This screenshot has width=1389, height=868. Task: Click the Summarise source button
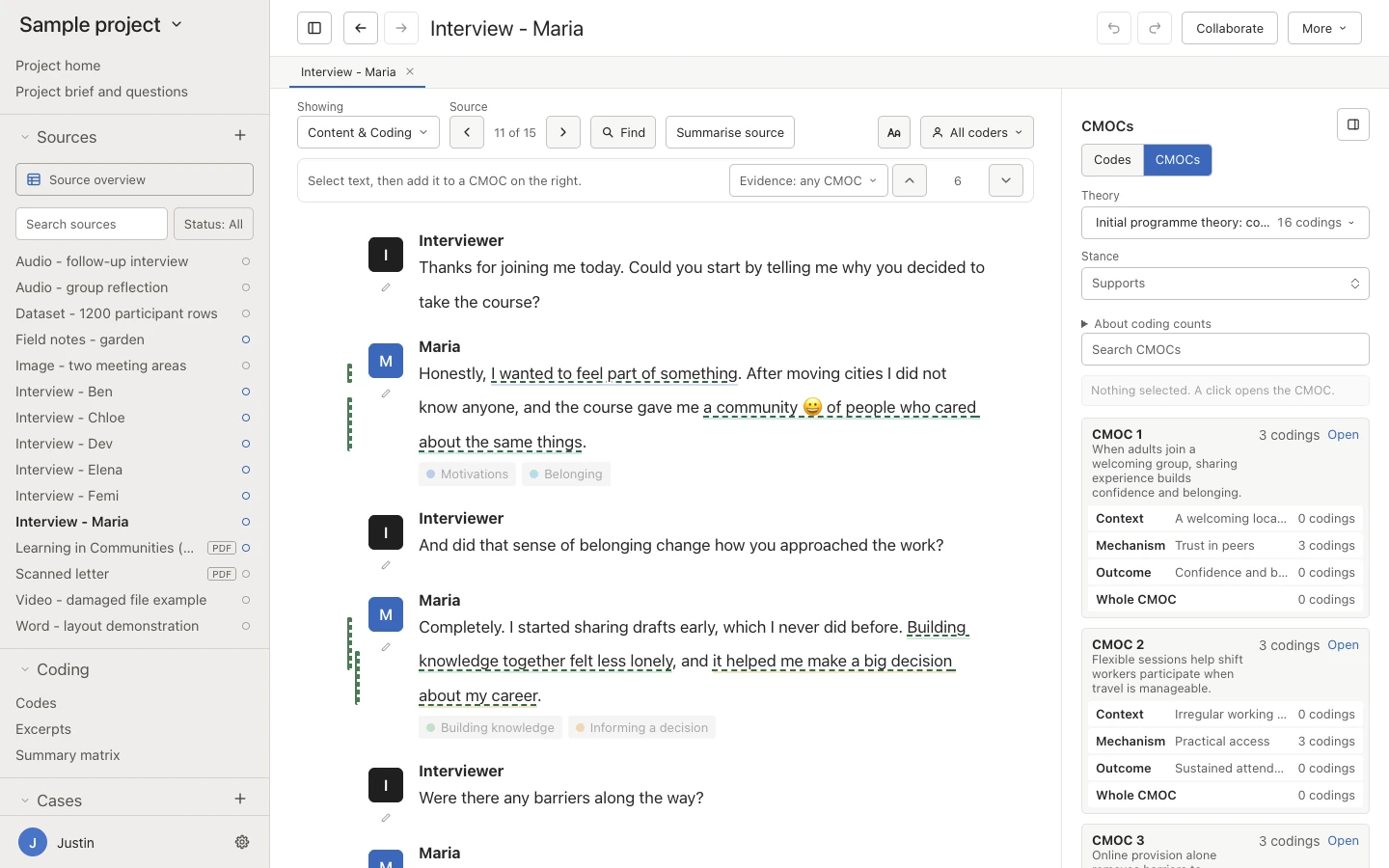click(730, 132)
